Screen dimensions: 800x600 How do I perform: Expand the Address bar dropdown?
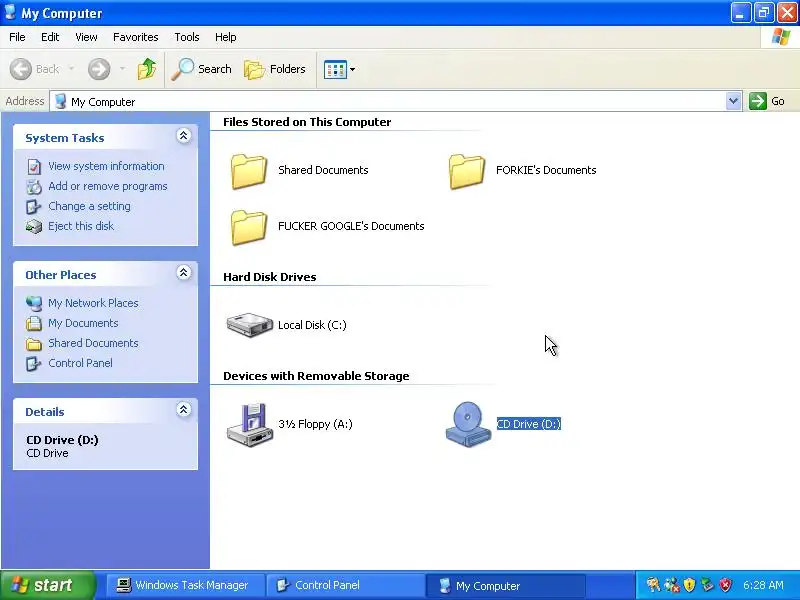pos(733,101)
